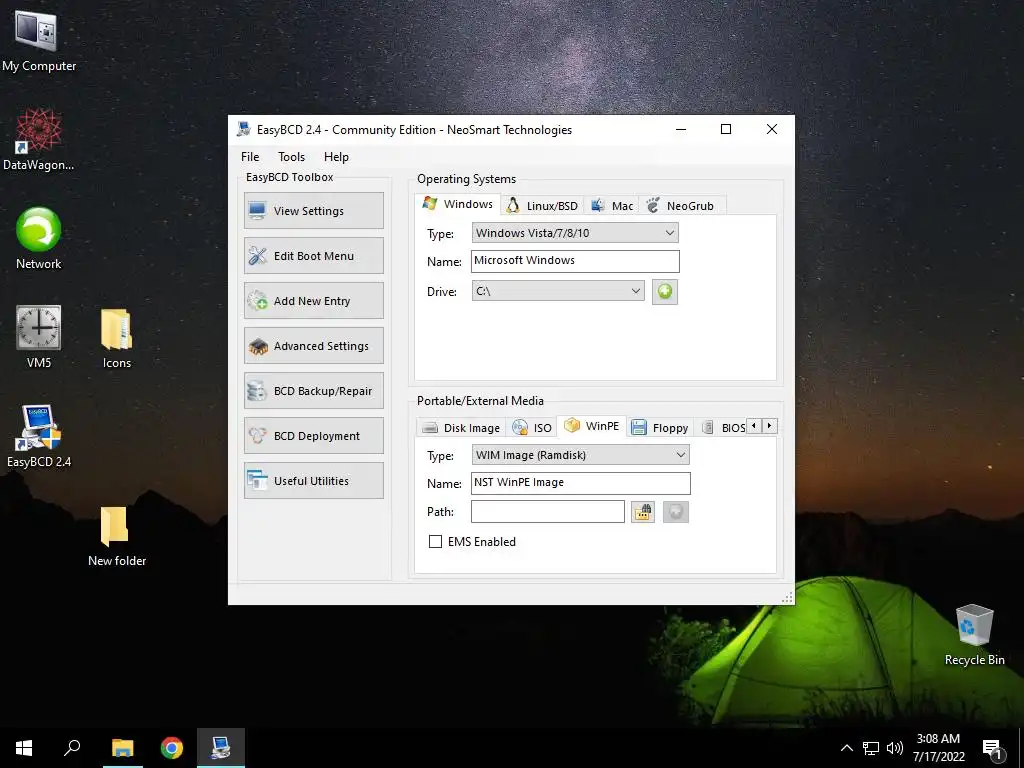Click the greyed add entry icon beside Path
The image size is (1024, 768).
(675, 511)
